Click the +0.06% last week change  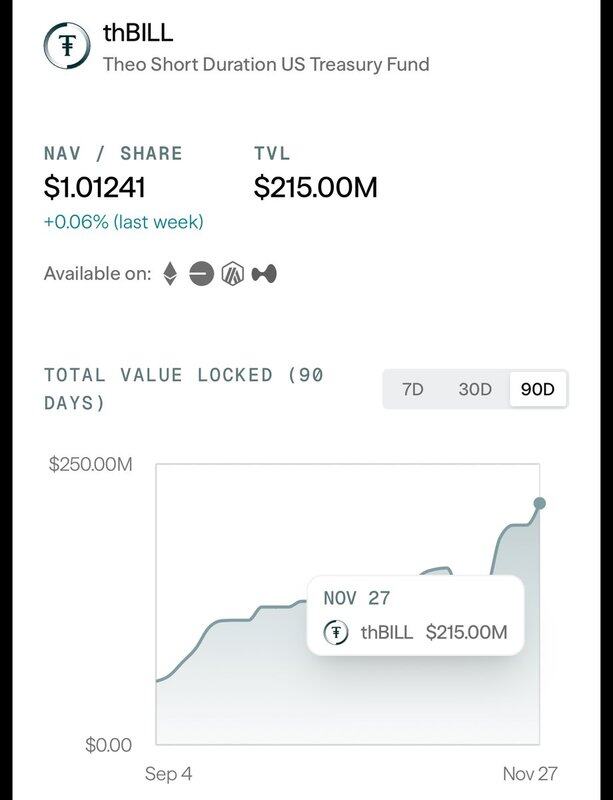click(123, 221)
